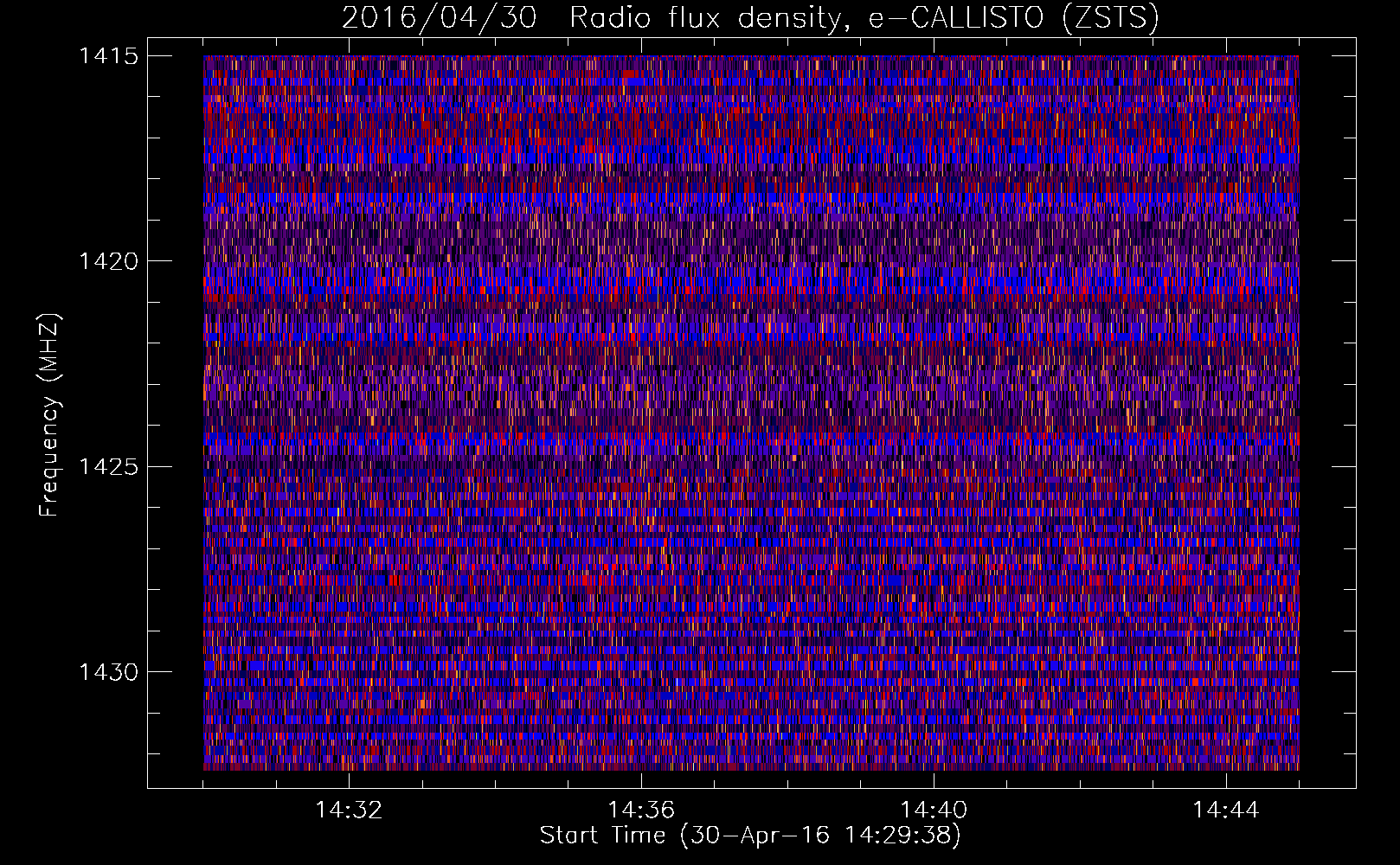Click the "Start Time (30-Apr-16 14:29:38)" axis label
The image size is (1400, 865).
click(x=750, y=836)
